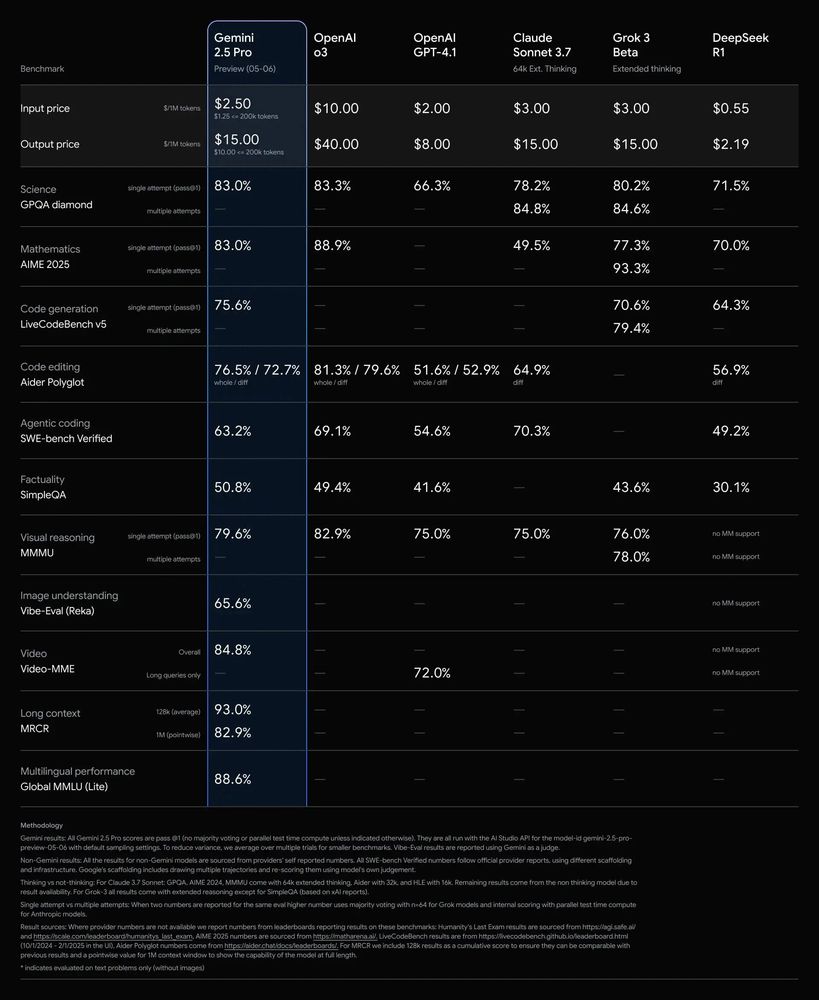Select the Aider Polyglot row label
Viewport: 819px width, 1000px height.
60,381
